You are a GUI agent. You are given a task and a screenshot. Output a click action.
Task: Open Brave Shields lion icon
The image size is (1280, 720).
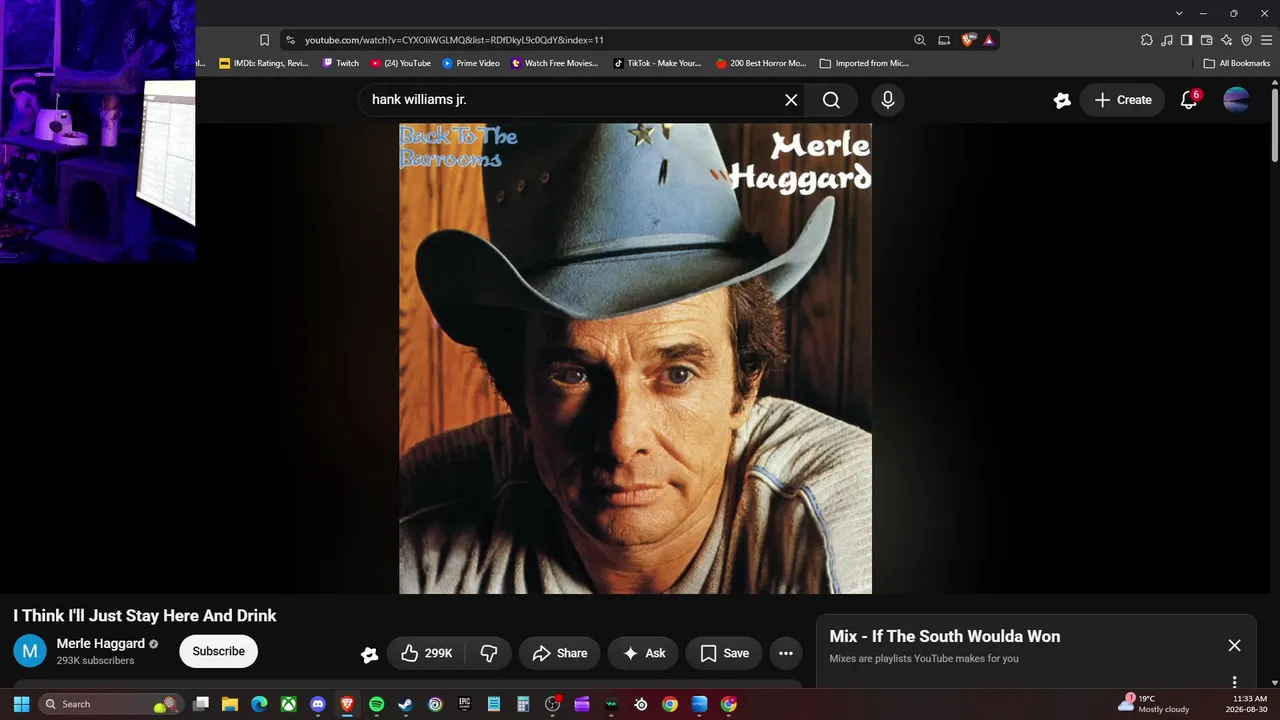click(x=967, y=40)
